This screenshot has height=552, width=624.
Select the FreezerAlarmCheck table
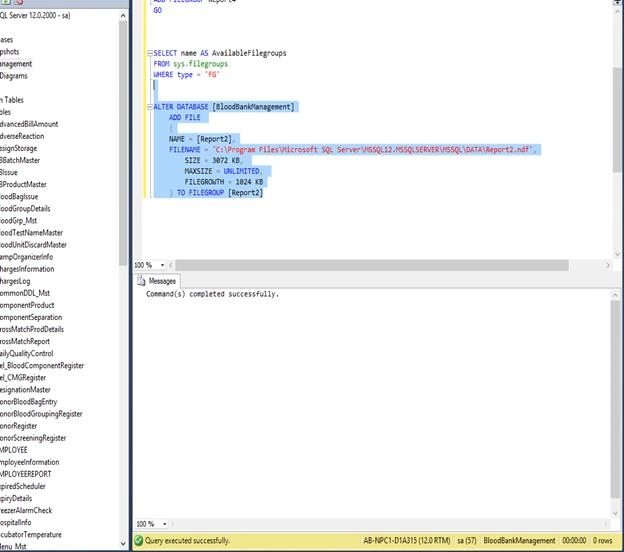[x=26, y=510]
